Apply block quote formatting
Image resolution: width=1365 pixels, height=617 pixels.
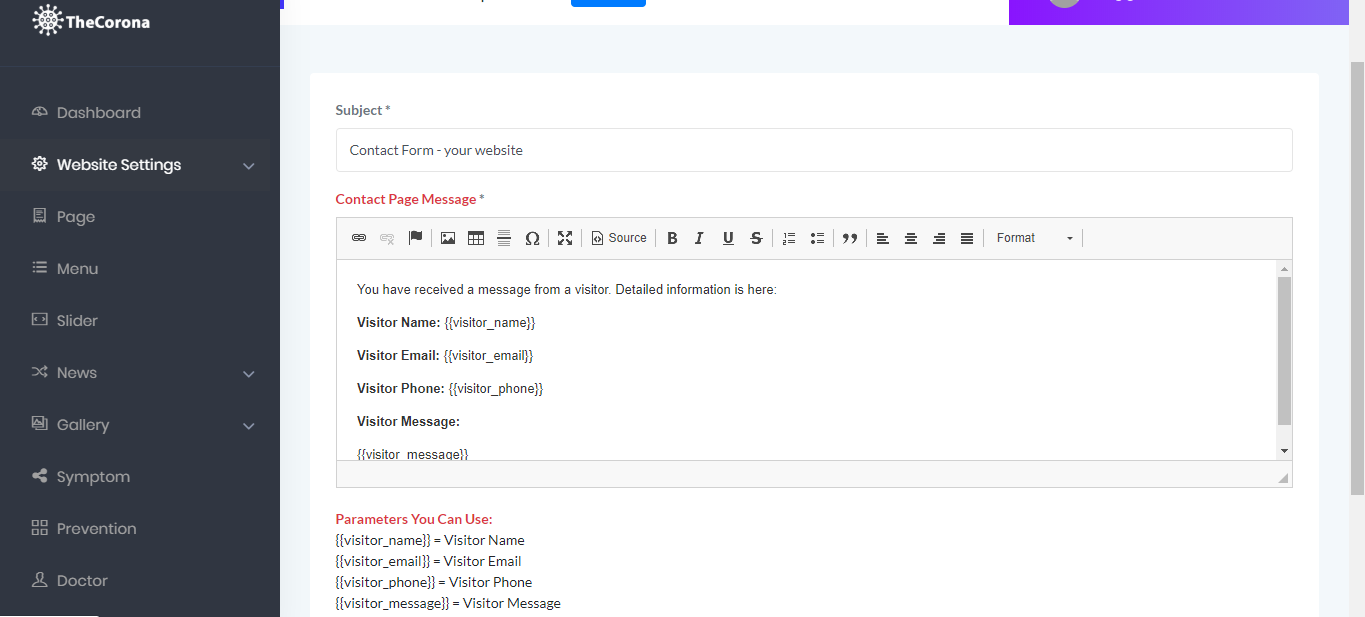coord(850,238)
